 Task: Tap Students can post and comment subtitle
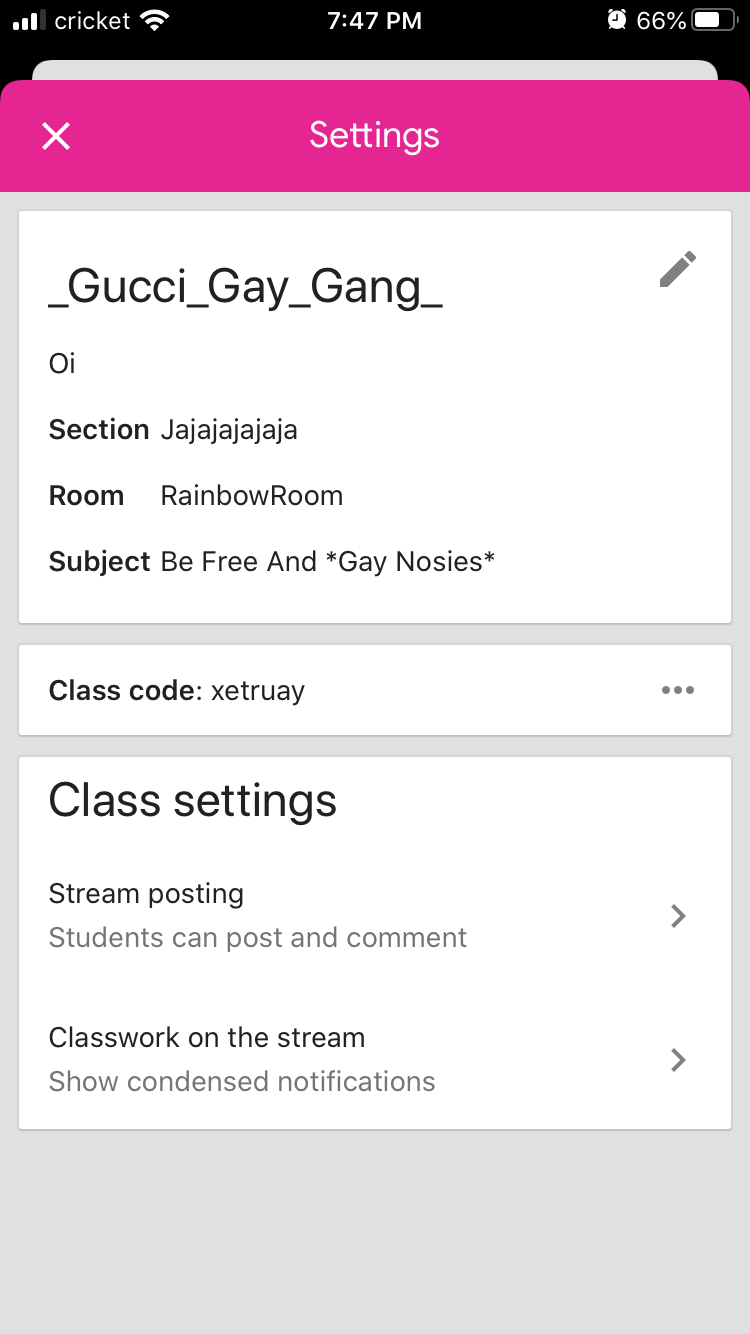(258, 938)
